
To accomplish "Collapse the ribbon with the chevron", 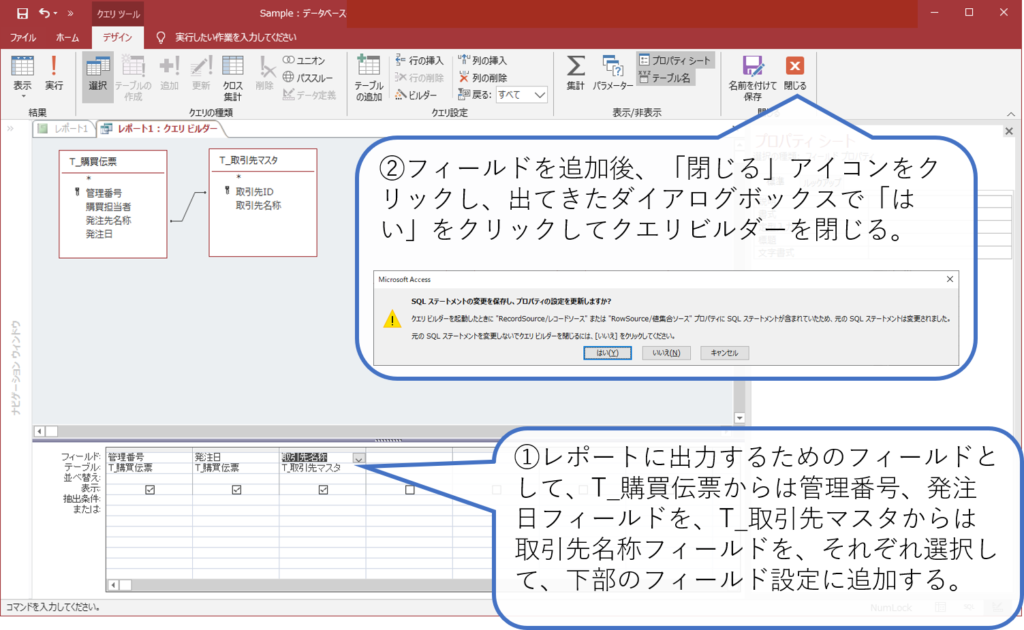I will (x=1011, y=114).
